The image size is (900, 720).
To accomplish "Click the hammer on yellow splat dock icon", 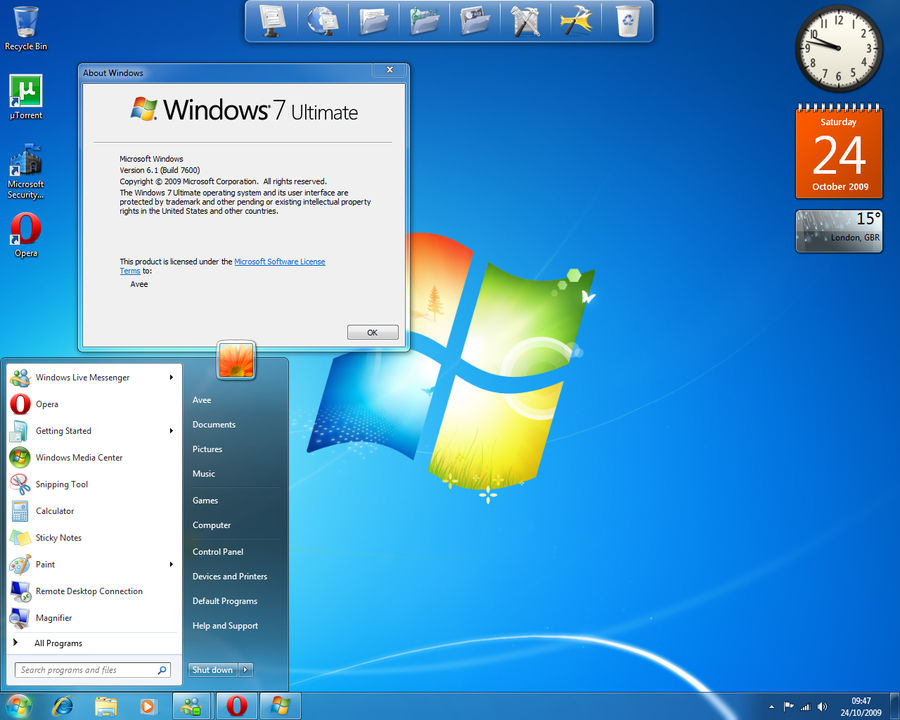I will (576, 21).
